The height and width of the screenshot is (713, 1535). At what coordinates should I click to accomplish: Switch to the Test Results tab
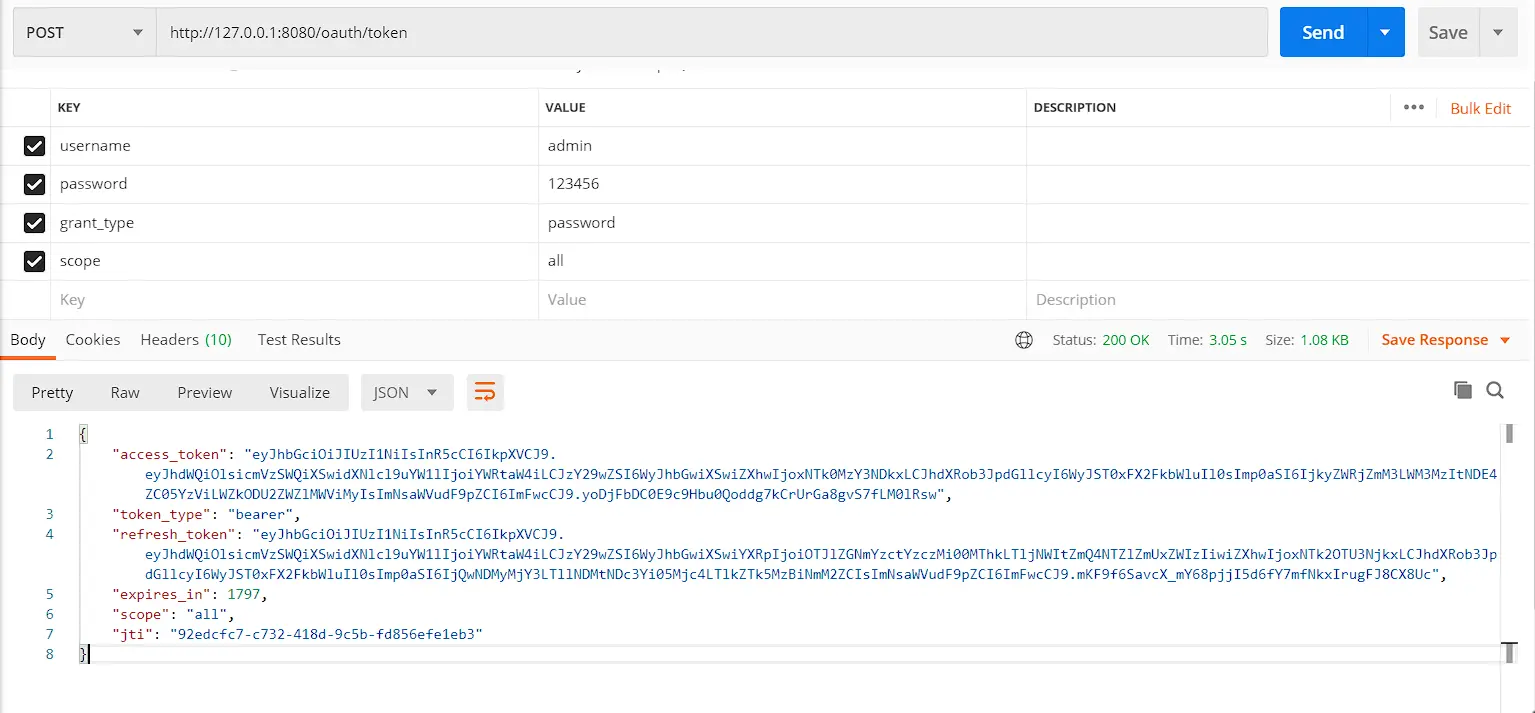pos(299,340)
